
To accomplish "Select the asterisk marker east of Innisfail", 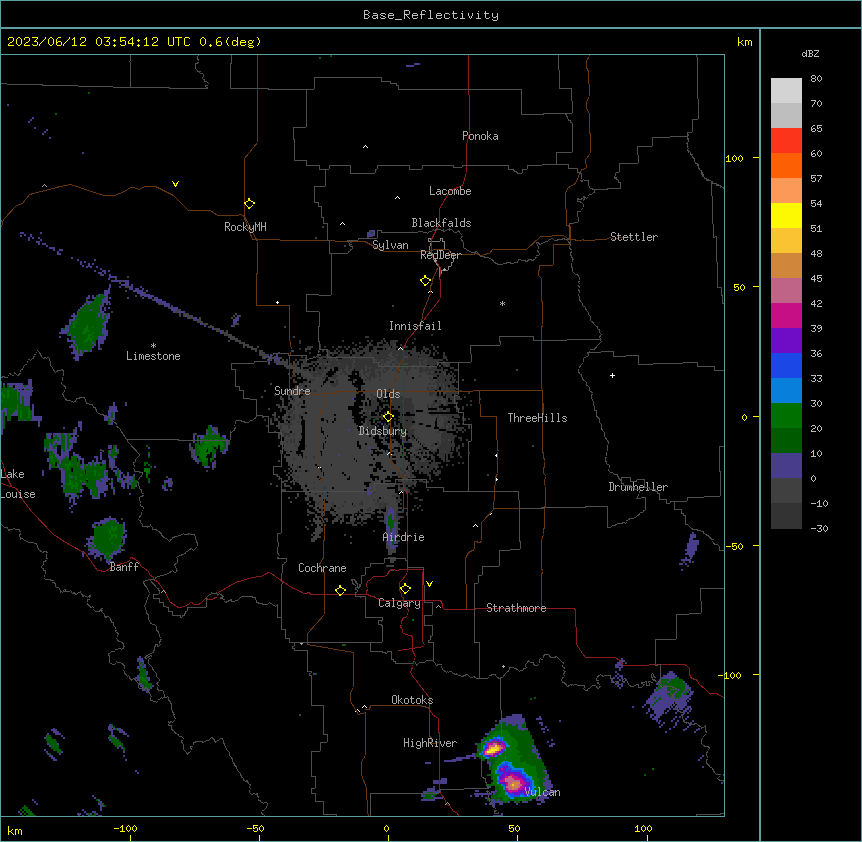I will pos(502,303).
